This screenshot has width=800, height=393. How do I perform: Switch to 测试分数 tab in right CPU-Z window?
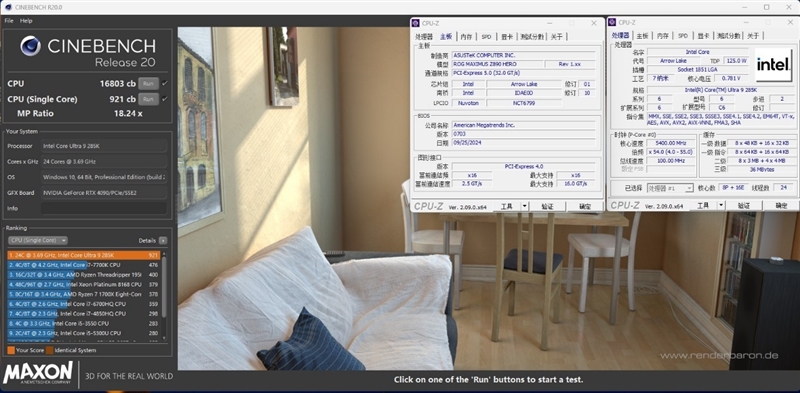[x=728, y=36]
